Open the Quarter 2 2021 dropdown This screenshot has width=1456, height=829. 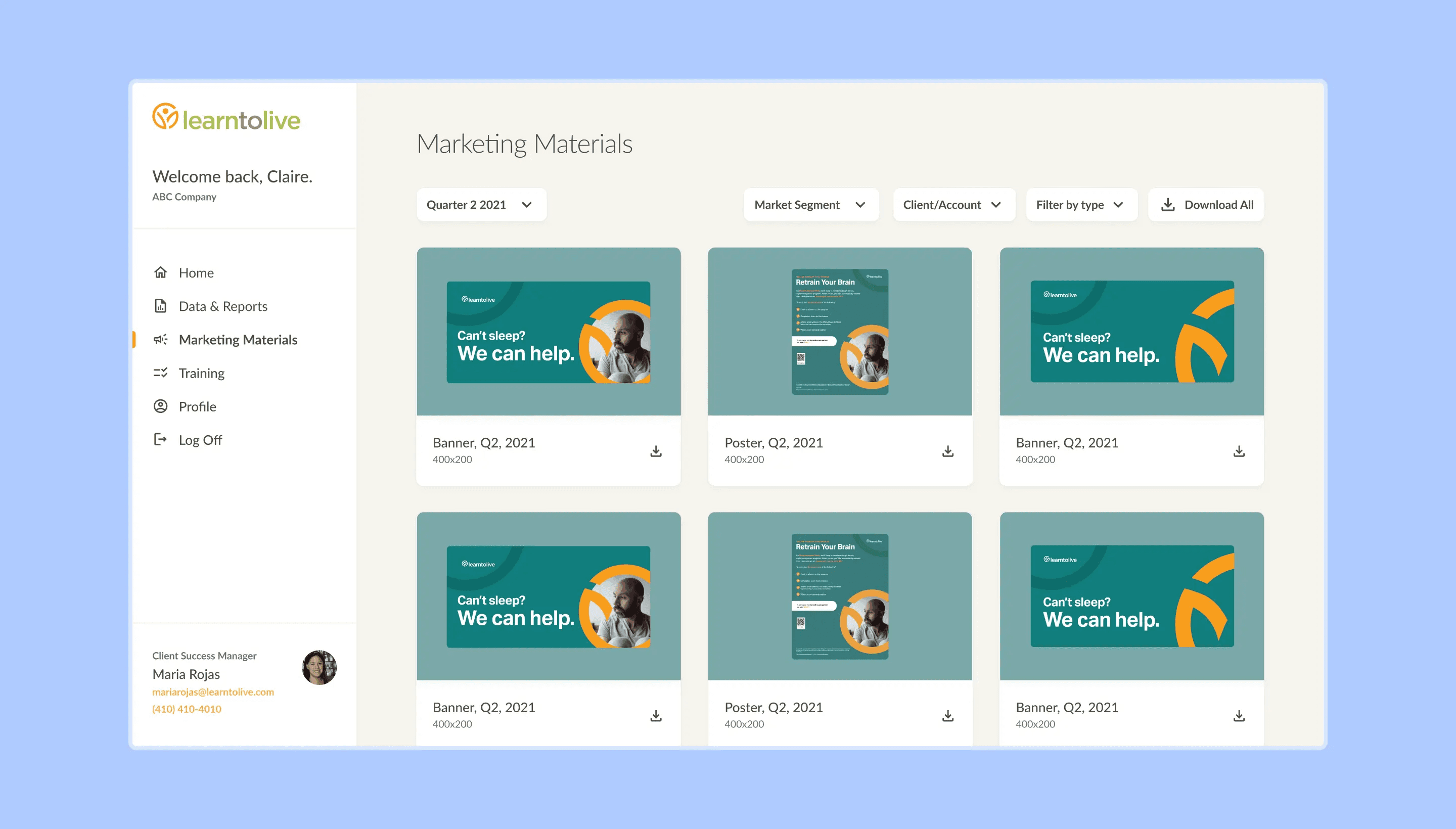(x=481, y=205)
